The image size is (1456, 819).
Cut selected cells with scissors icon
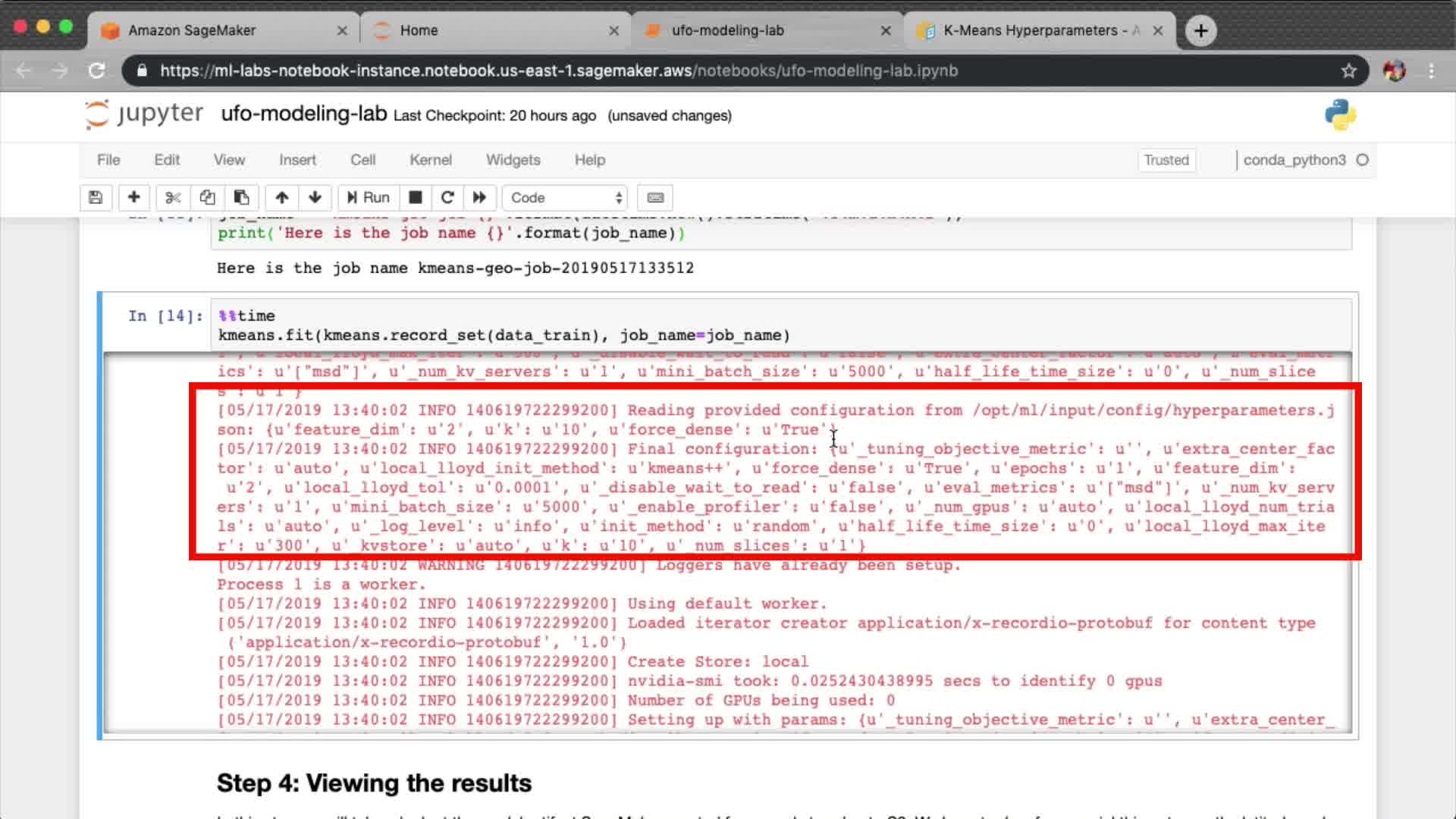(173, 198)
